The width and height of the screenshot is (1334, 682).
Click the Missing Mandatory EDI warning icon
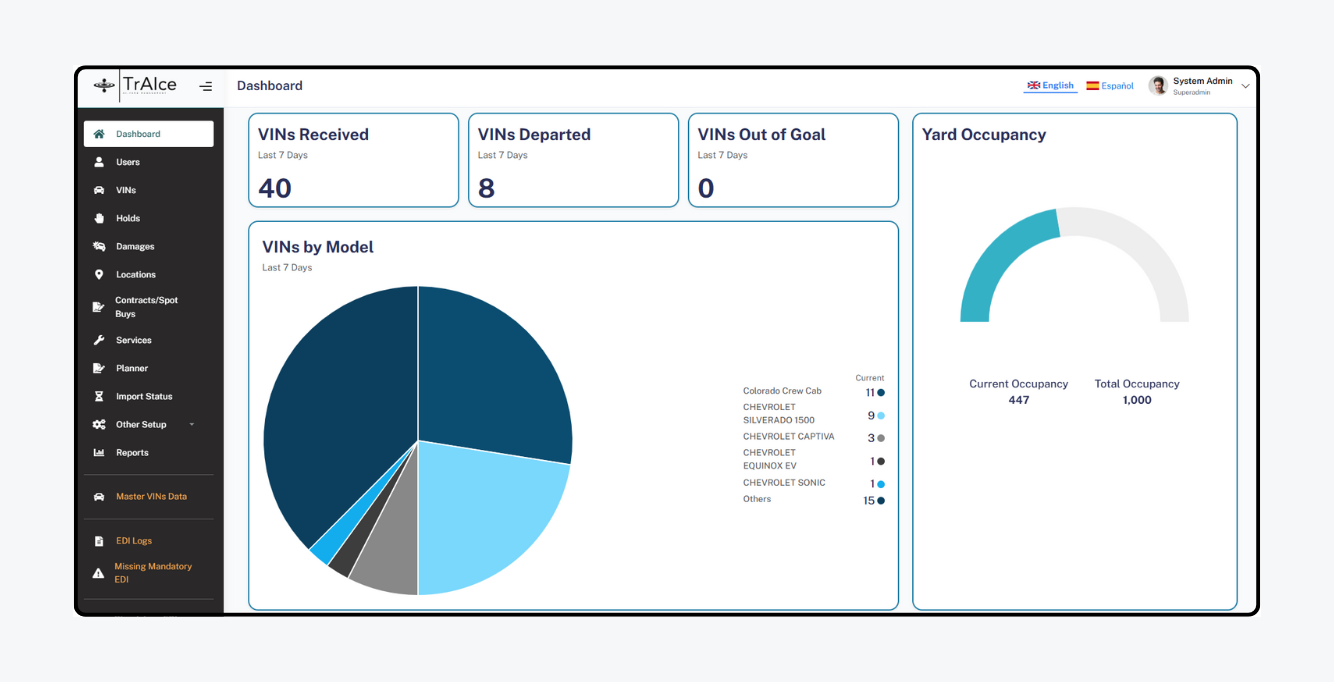click(98, 573)
